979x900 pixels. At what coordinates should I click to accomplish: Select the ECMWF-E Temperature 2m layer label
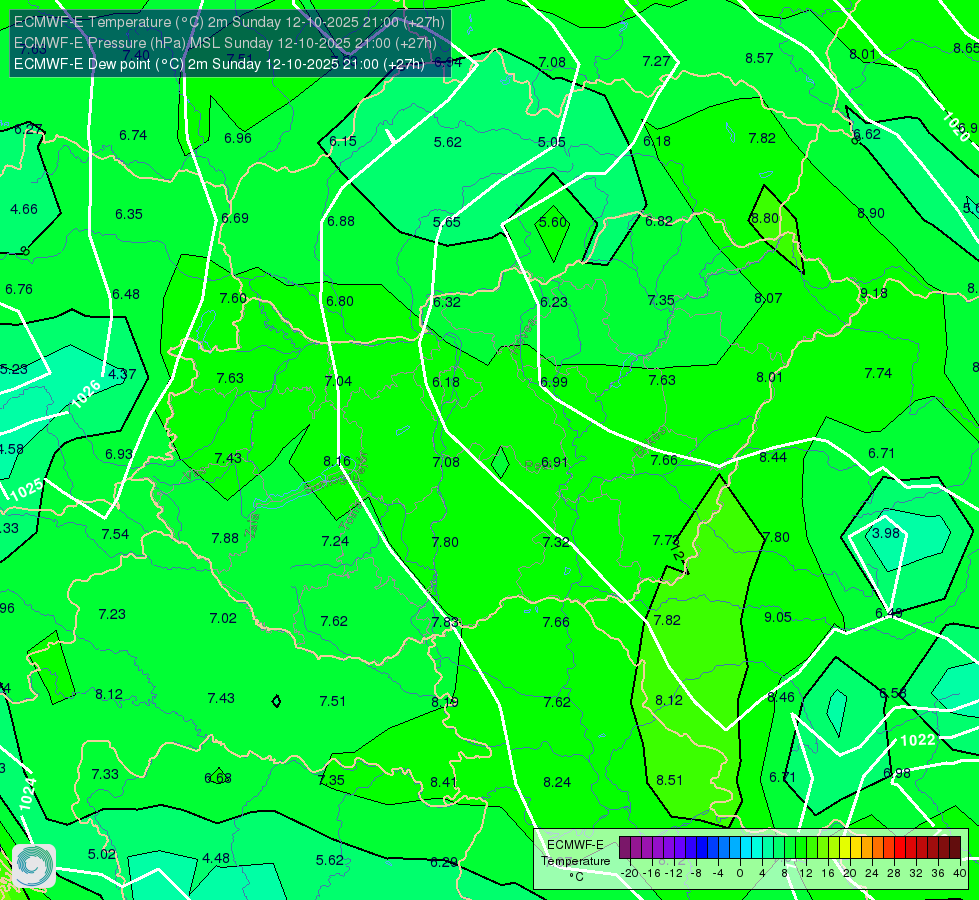click(229, 22)
